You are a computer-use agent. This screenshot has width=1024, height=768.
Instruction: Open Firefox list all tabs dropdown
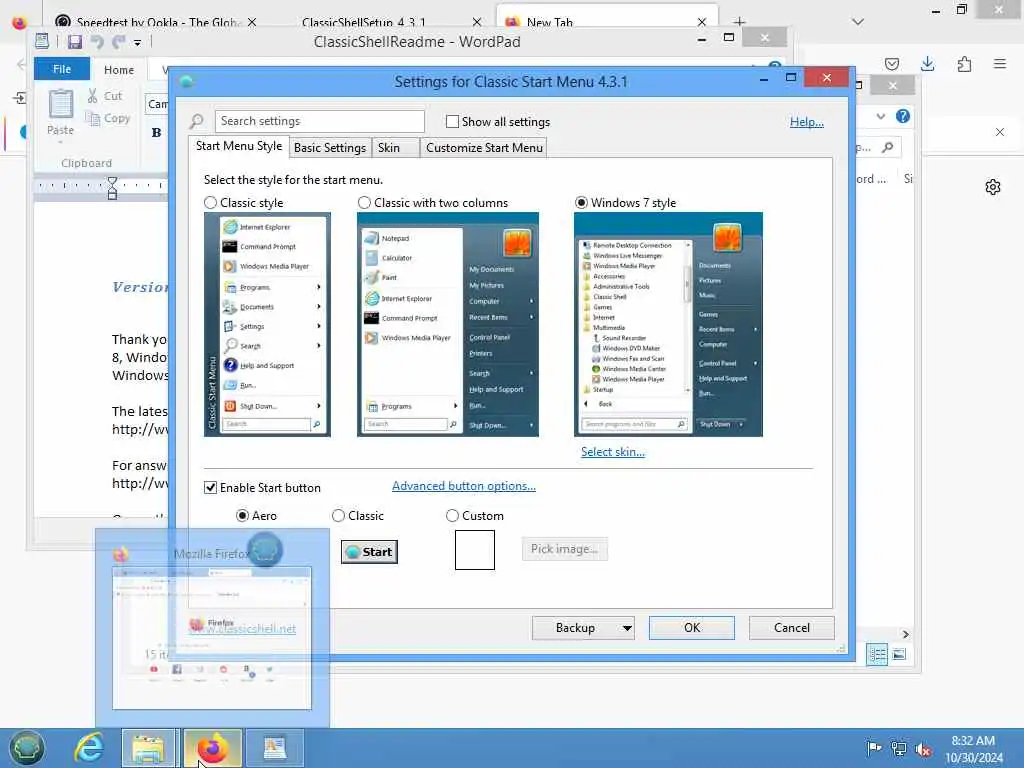point(858,22)
